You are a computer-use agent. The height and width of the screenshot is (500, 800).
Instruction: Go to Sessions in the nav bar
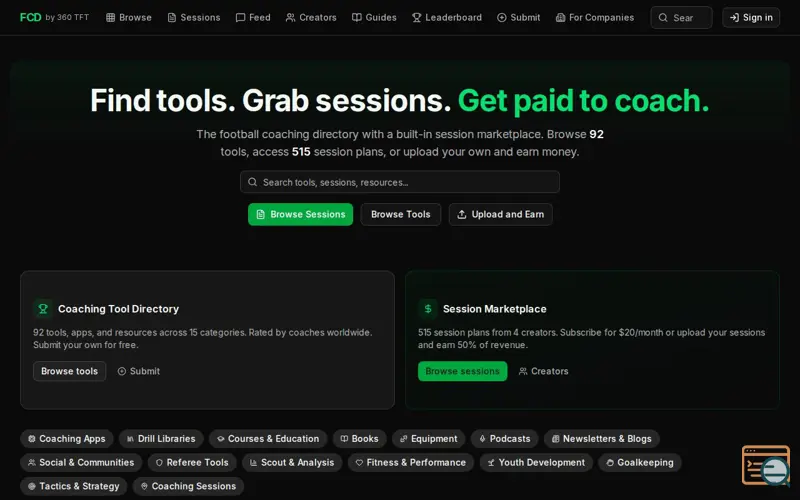click(194, 17)
